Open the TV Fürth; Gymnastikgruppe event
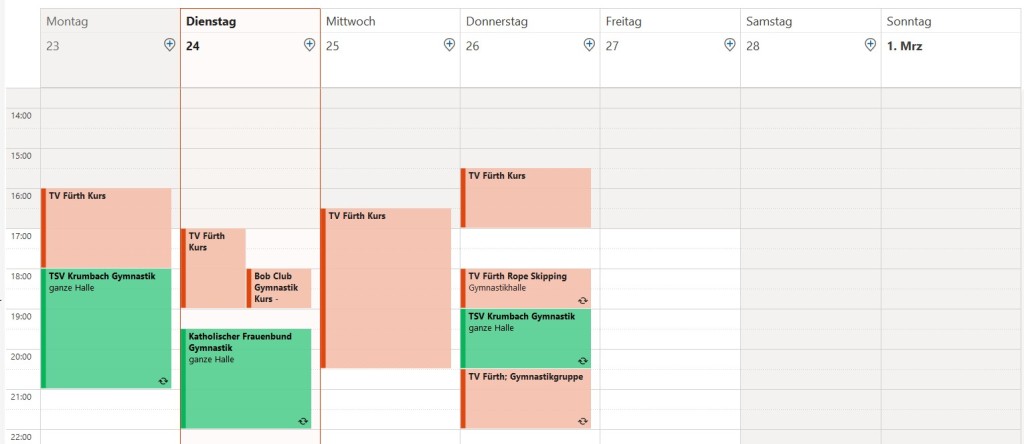 [x=526, y=399]
